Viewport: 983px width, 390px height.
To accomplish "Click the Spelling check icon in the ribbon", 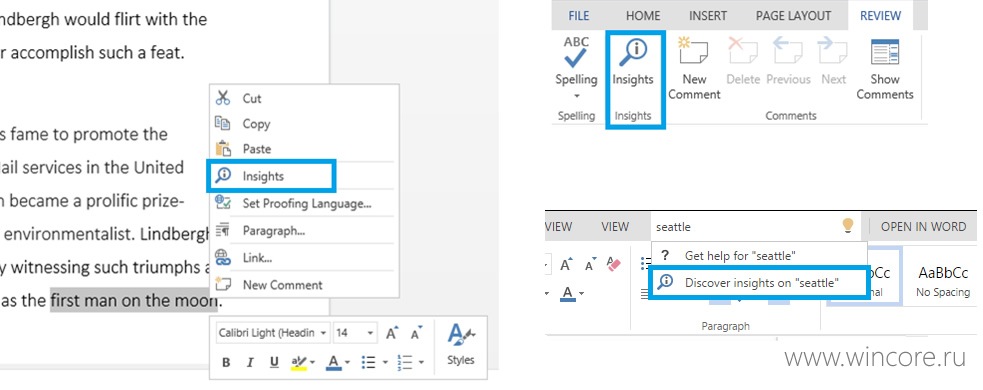I will click(x=576, y=53).
